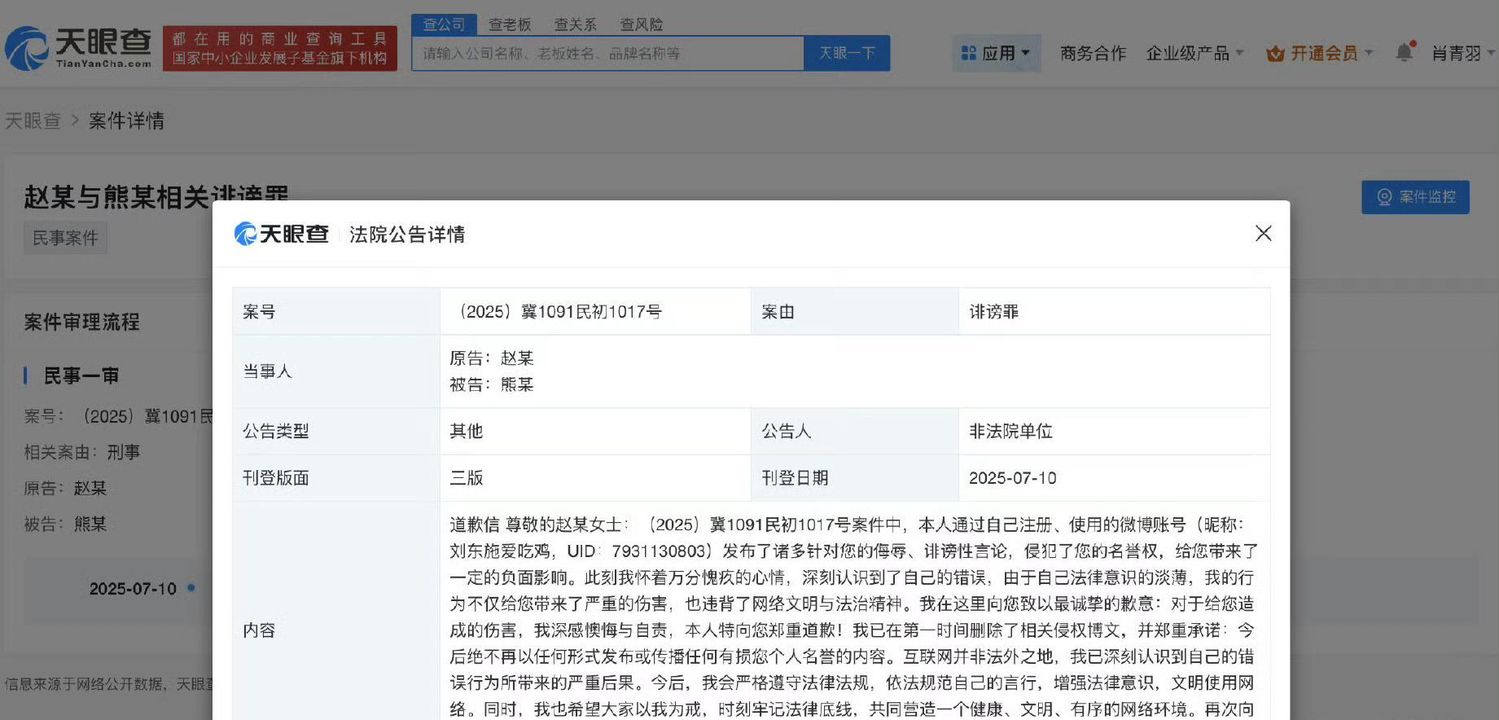Click the apology letter content paragraph

point(855,617)
